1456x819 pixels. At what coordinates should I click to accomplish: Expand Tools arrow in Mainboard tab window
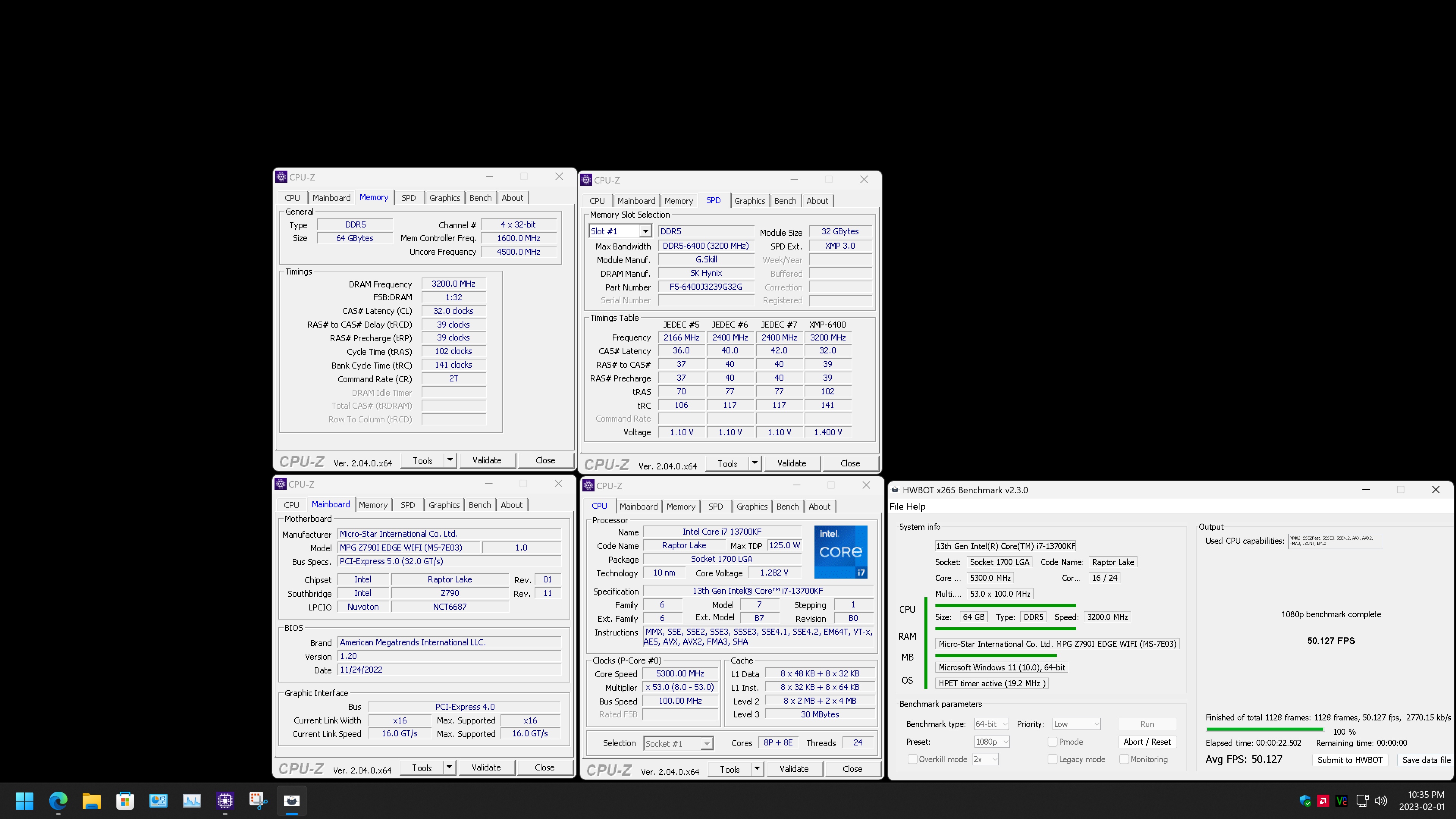pos(449,767)
